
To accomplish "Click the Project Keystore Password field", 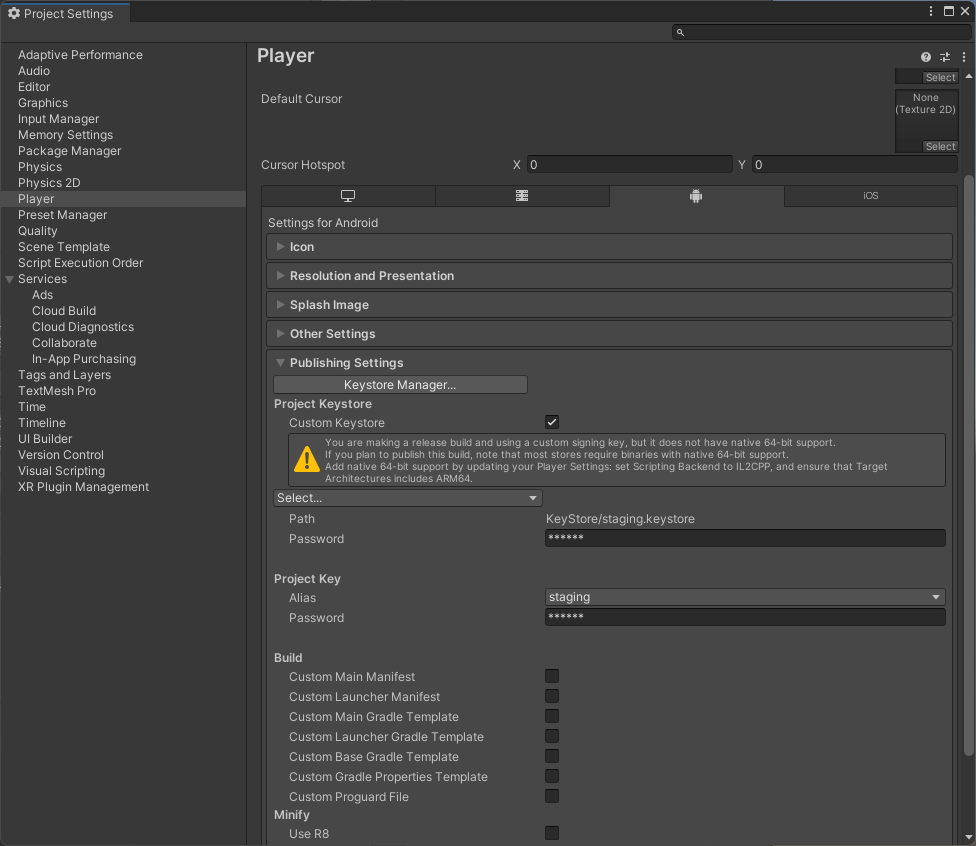I will (x=745, y=538).
